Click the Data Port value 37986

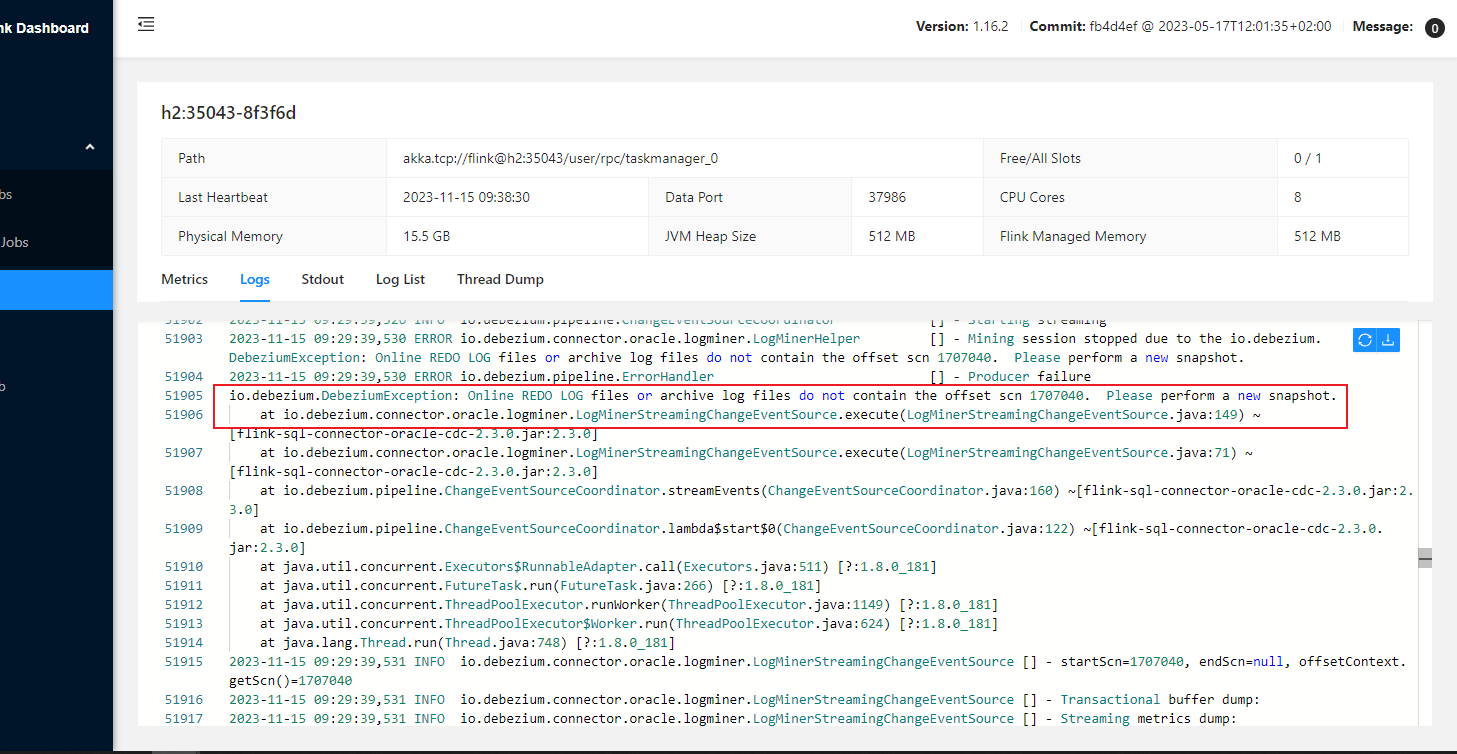887,197
